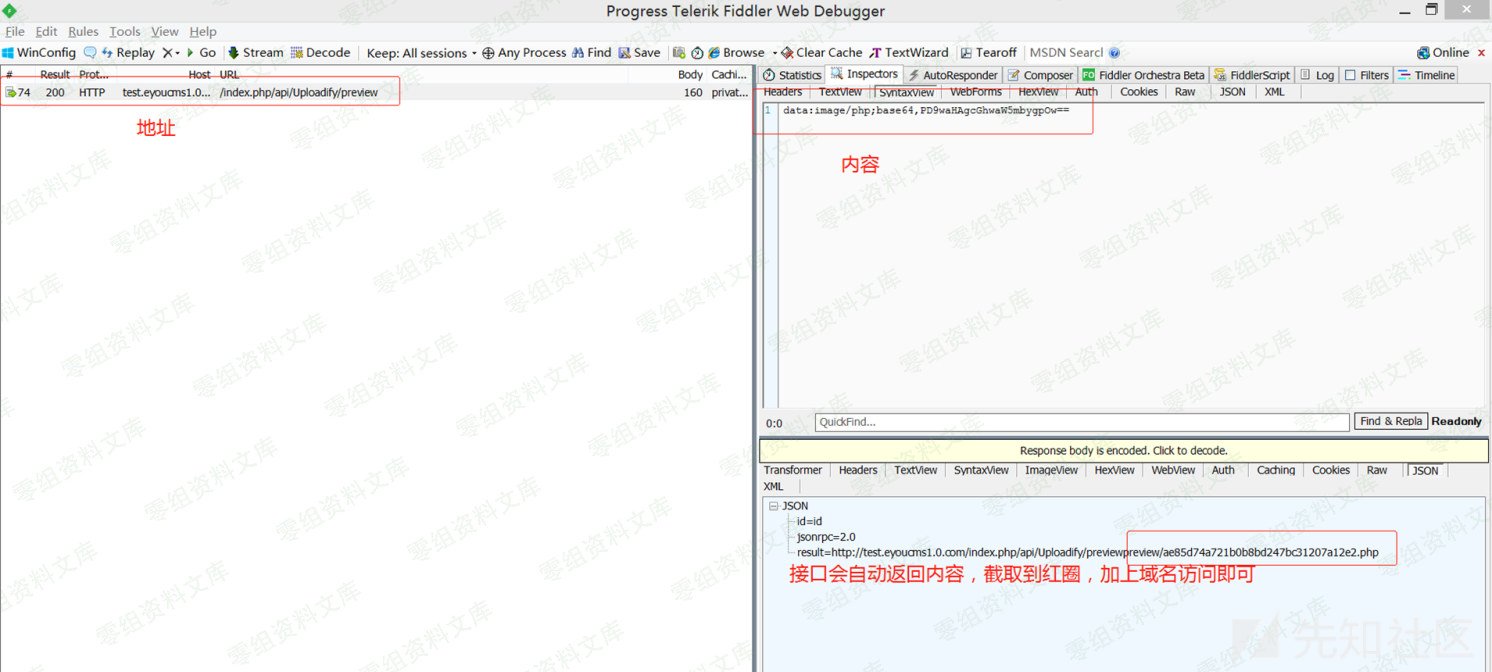The width and height of the screenshot is (1492, 672).
Task: Switch to the Inspectors tab
Action: [x=864, y=74]
